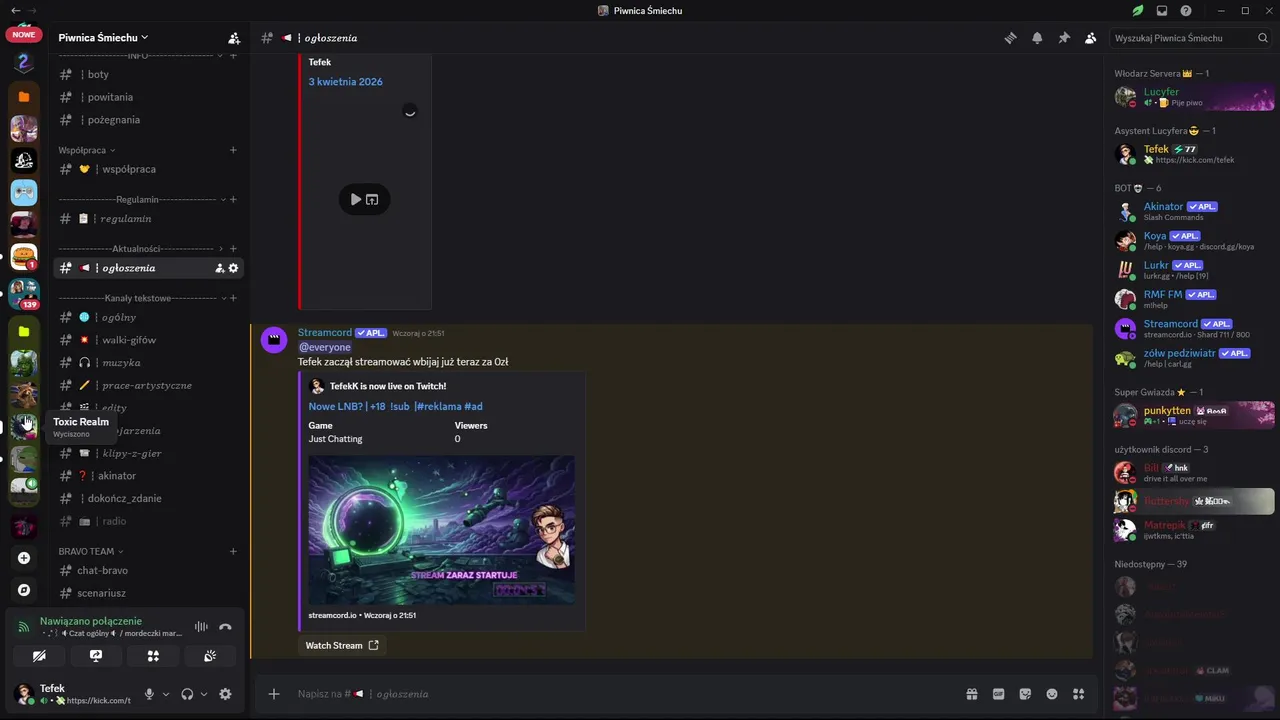Add a channel to BRAVO TEAM category

(x=233, y=551)
